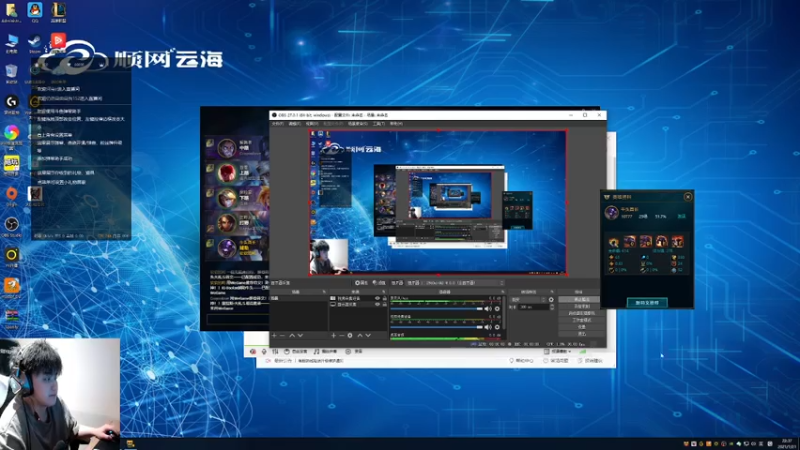Open This PC desktop icon
Viewport: 800px width, 450px height.
tap(11, 43)
